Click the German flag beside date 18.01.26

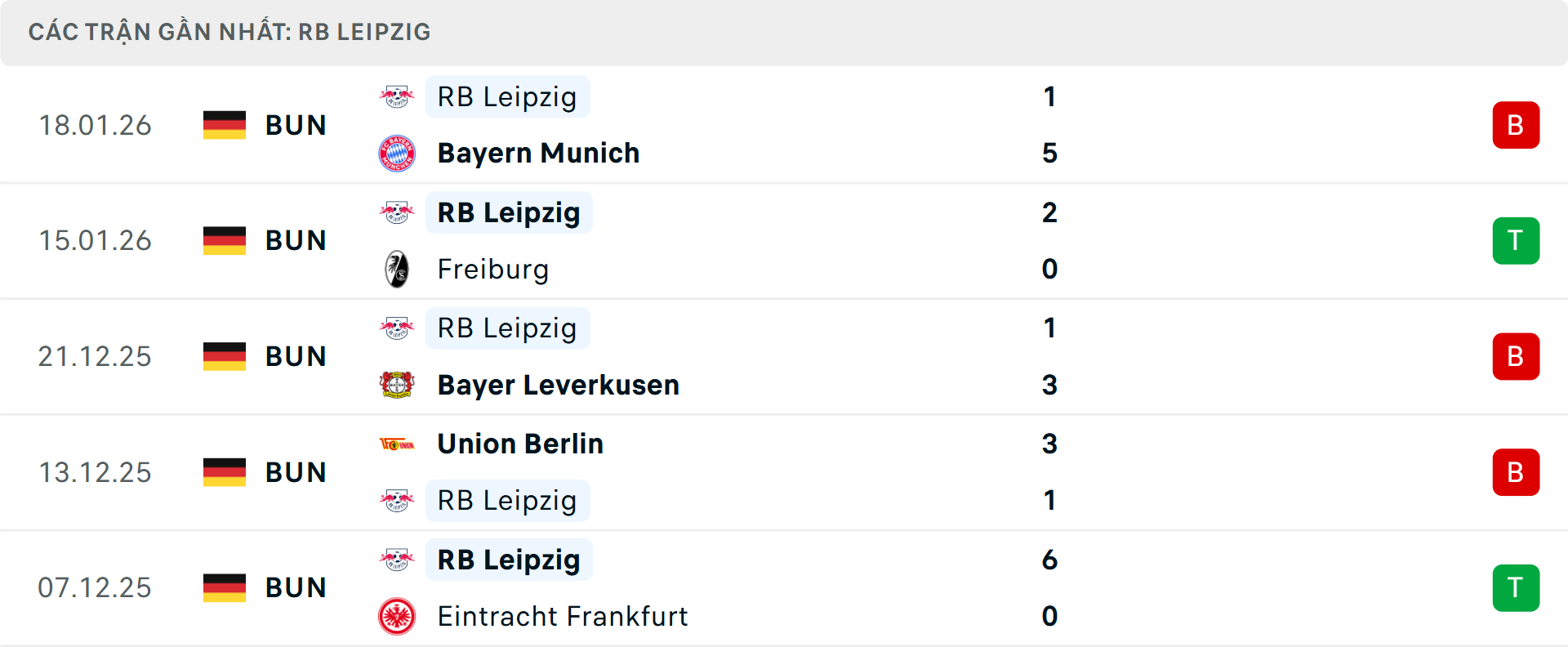pyautogui.click(x=224, y=125)
